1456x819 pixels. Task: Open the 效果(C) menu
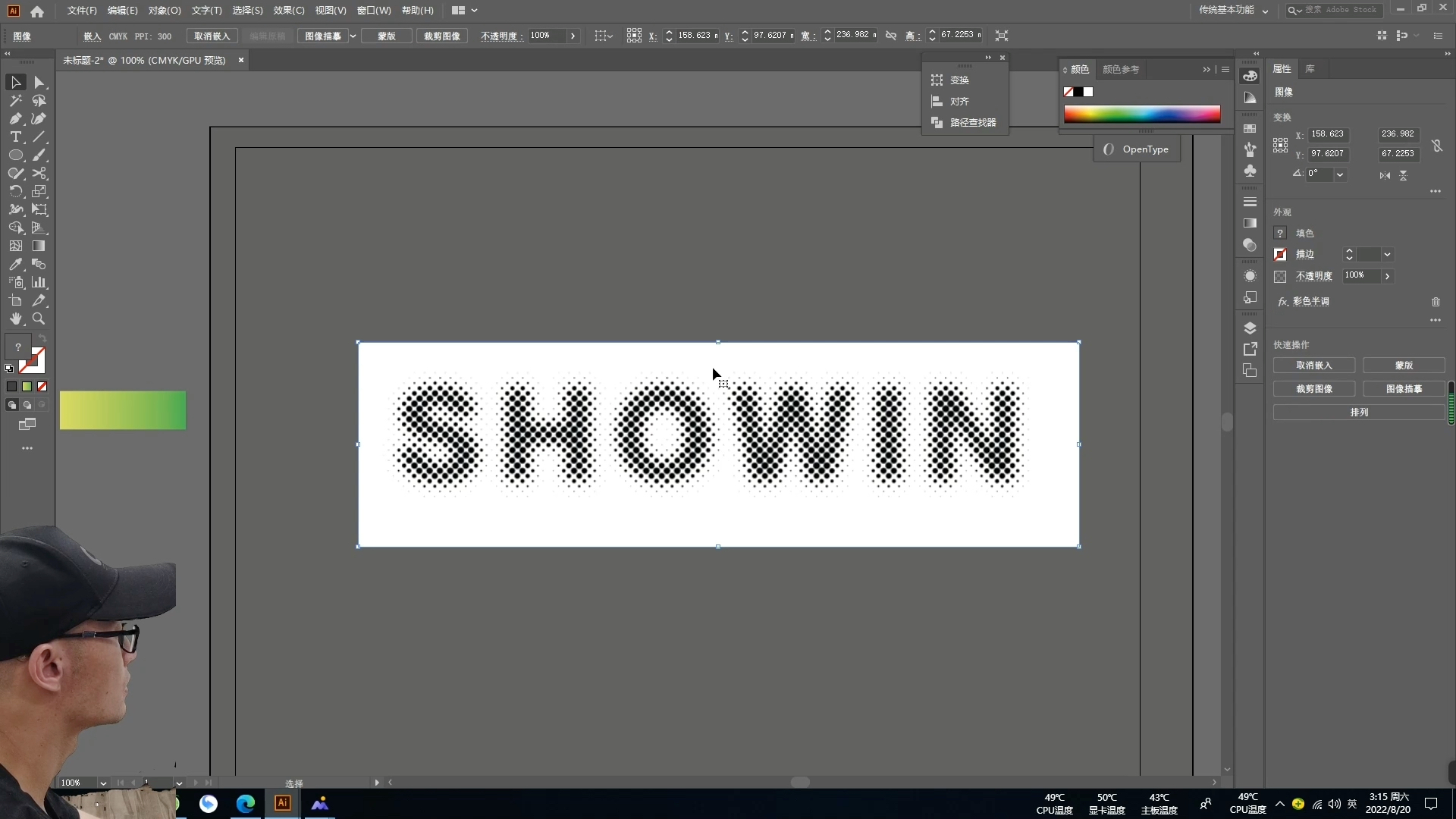point(288,11)
